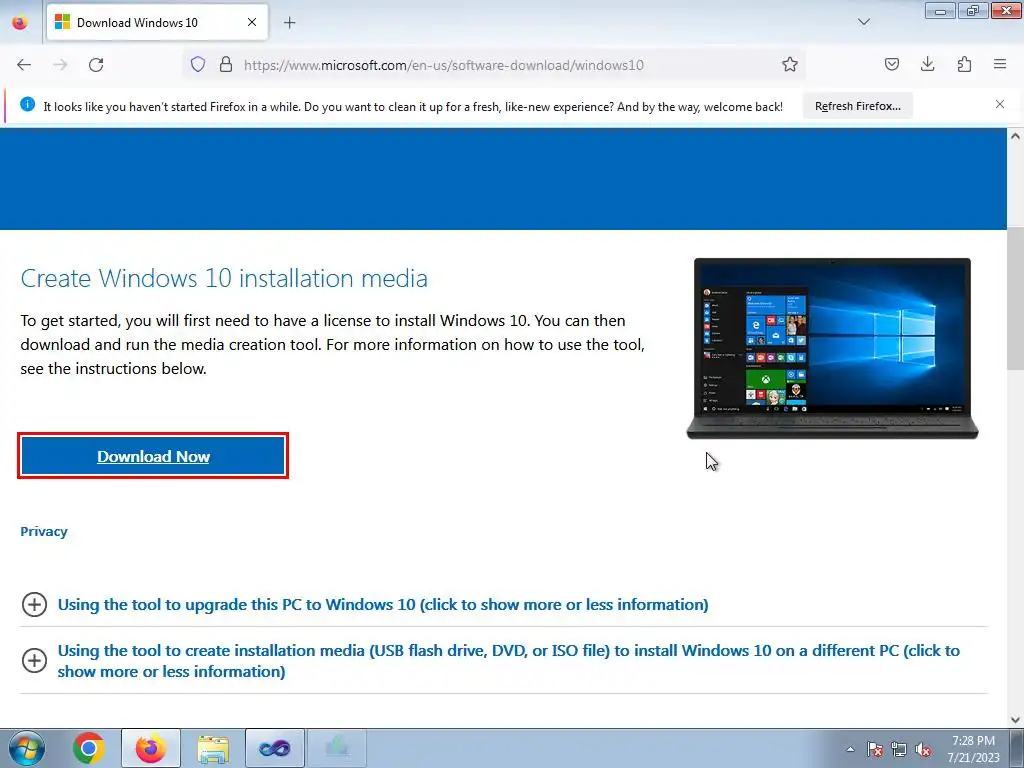Click the muted volume tray icon

tap(923, 749)
